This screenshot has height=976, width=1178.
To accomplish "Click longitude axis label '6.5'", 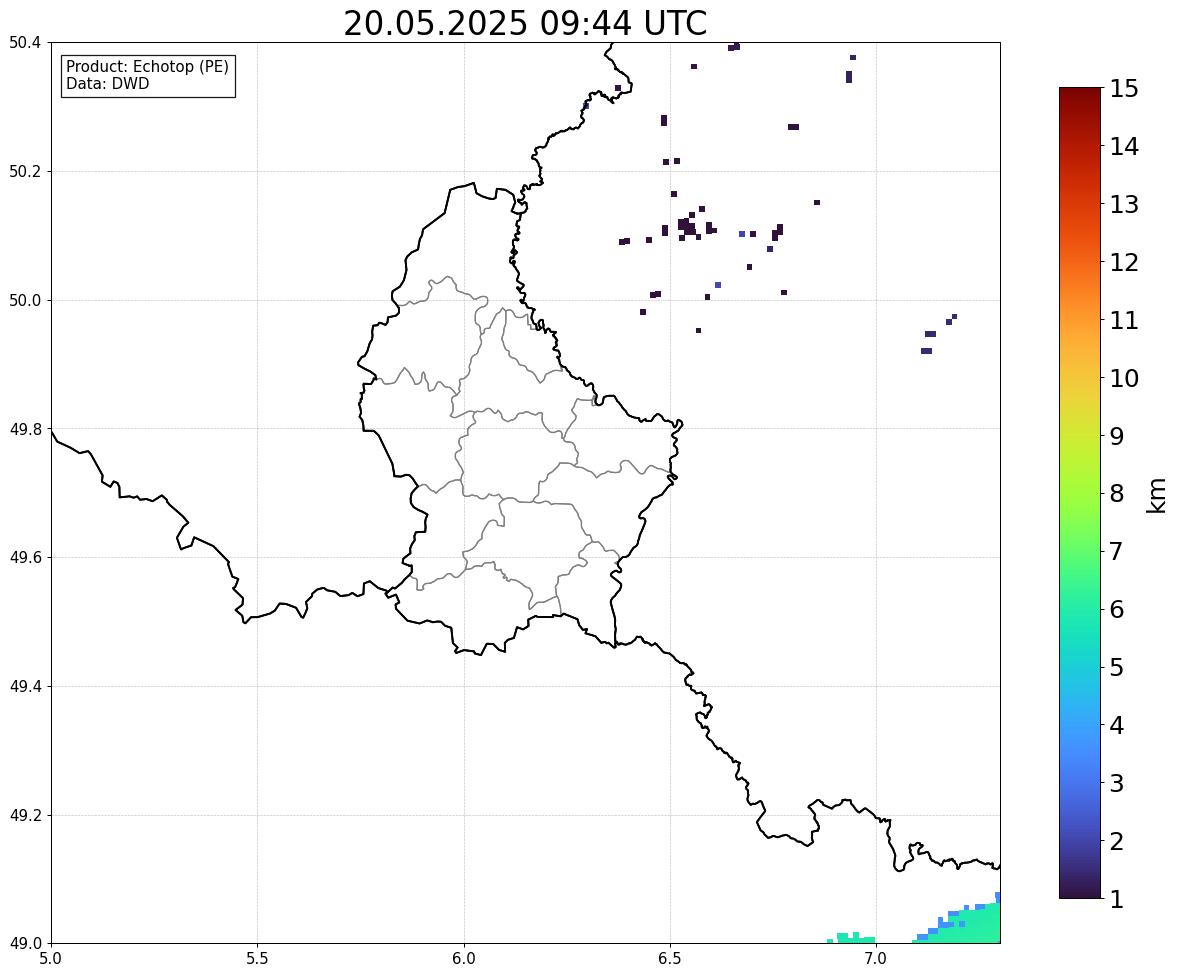I will (x=670, y=959).
